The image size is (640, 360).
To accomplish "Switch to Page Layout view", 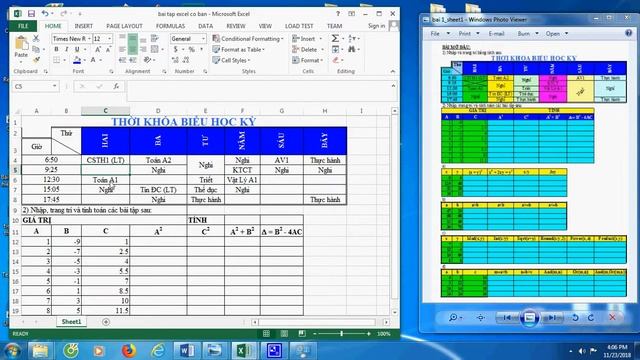I will point(284,333).
